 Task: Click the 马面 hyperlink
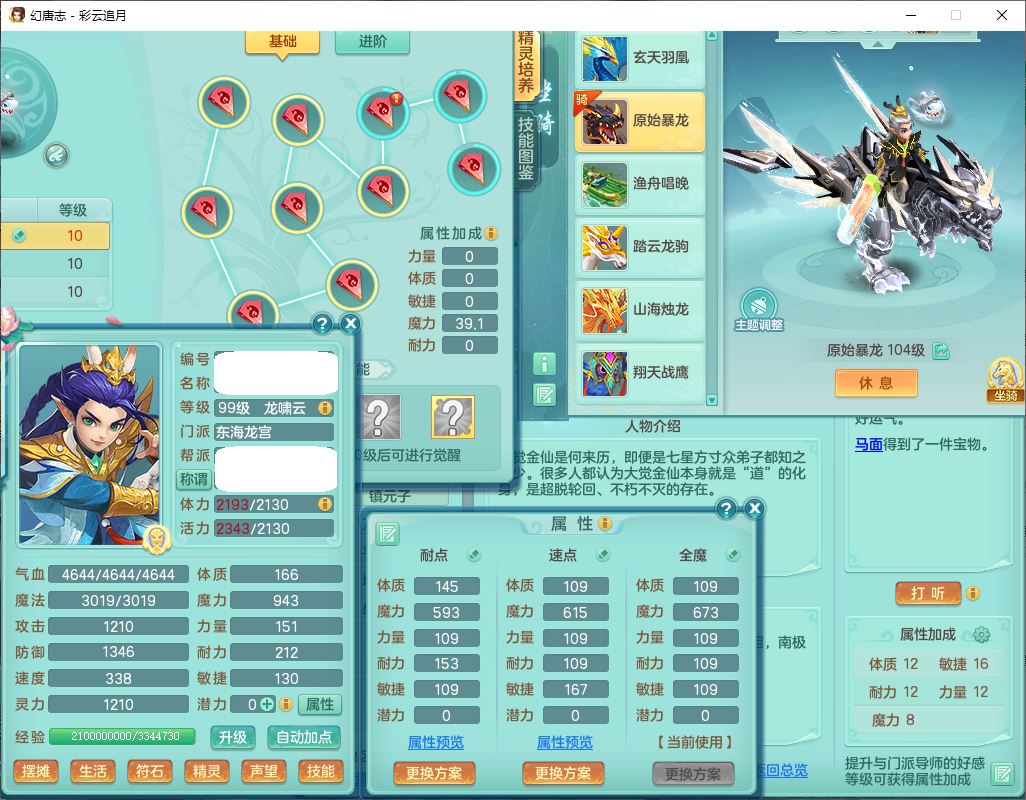868,444
